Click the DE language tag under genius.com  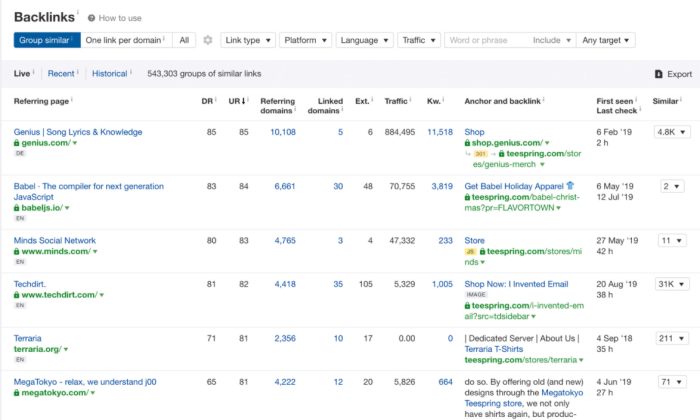[20, 154]
